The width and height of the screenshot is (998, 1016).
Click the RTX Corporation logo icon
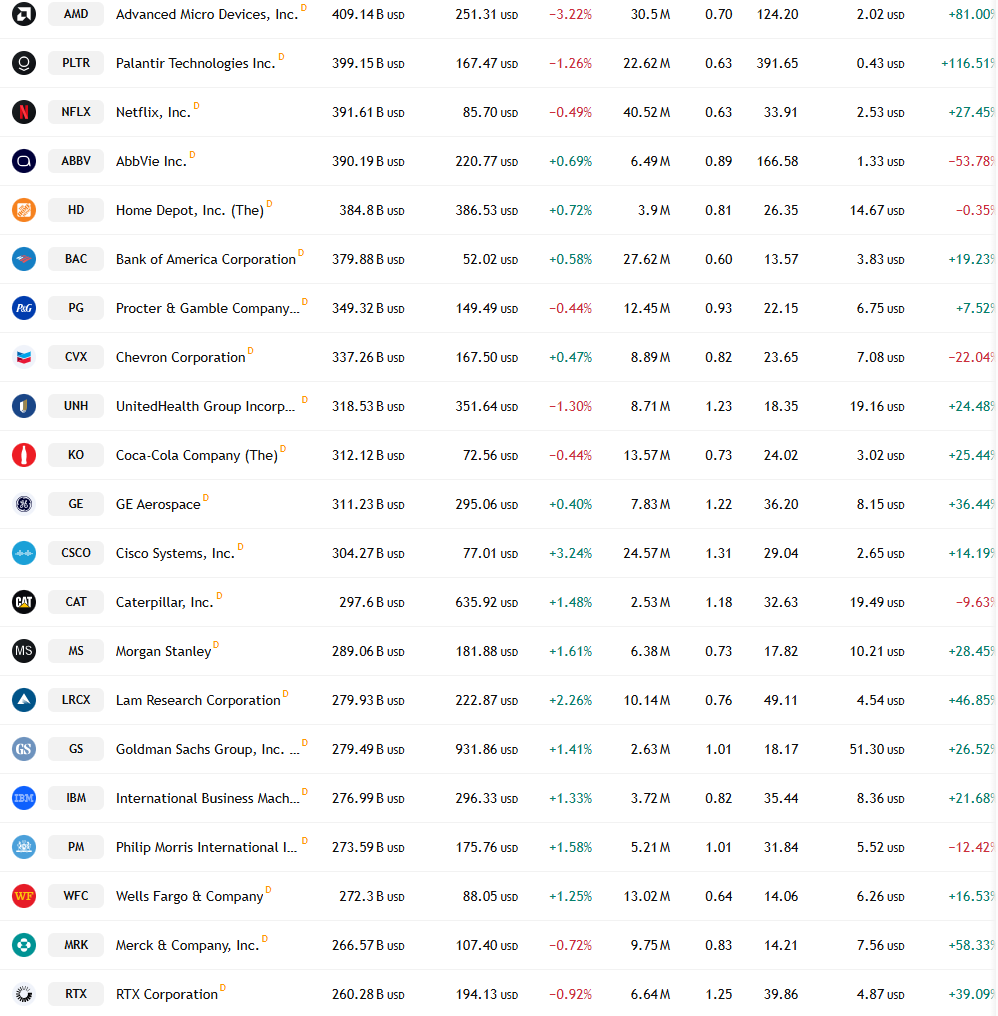24,994
